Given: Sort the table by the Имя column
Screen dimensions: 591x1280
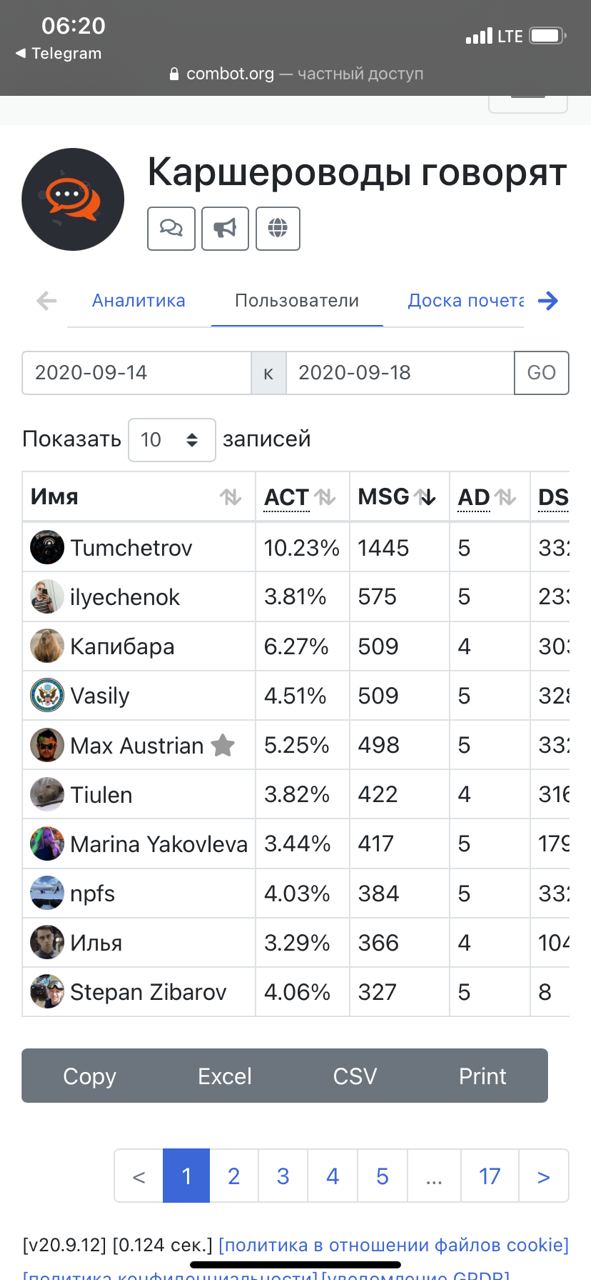Looking at the screenshot, I should point(138,496).
